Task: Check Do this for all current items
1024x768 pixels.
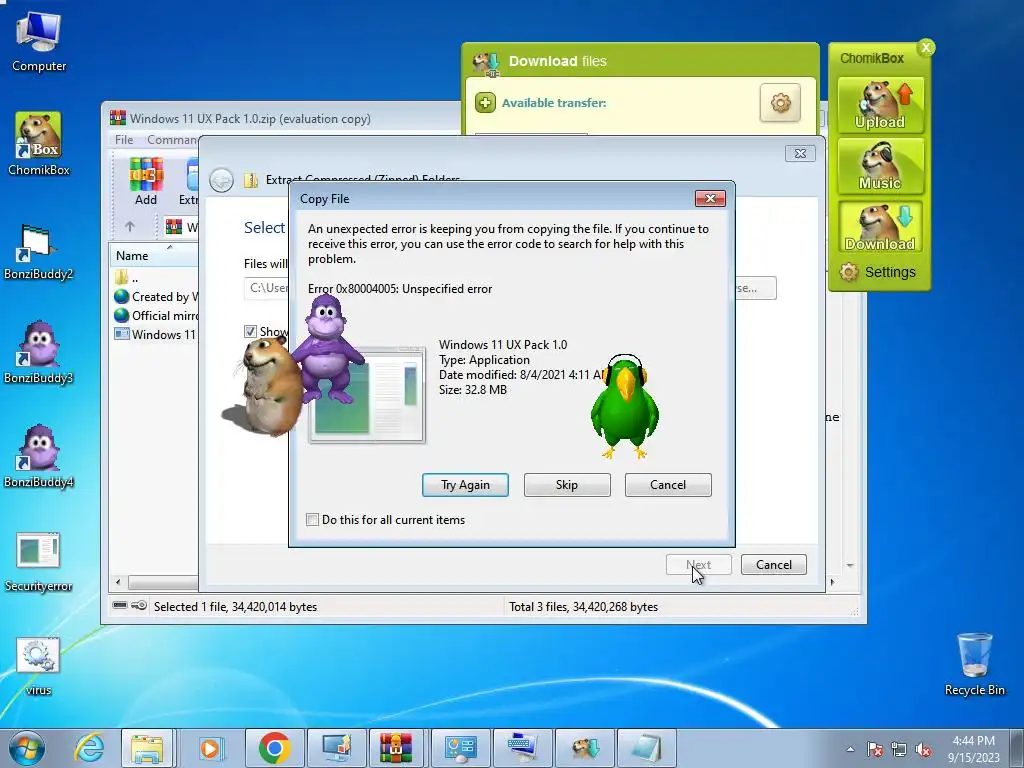Action: tap(312, 520)
